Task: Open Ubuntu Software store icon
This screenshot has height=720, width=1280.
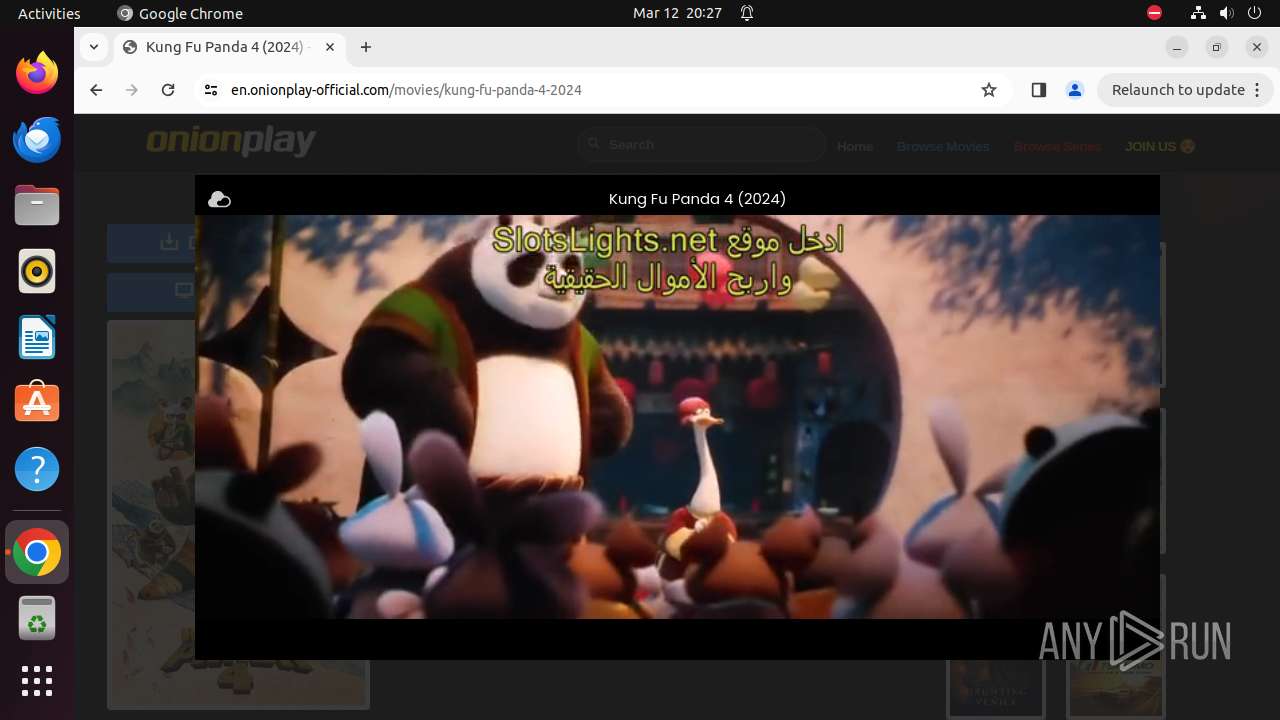Action: pyautogui.click(x=37, y=403)
